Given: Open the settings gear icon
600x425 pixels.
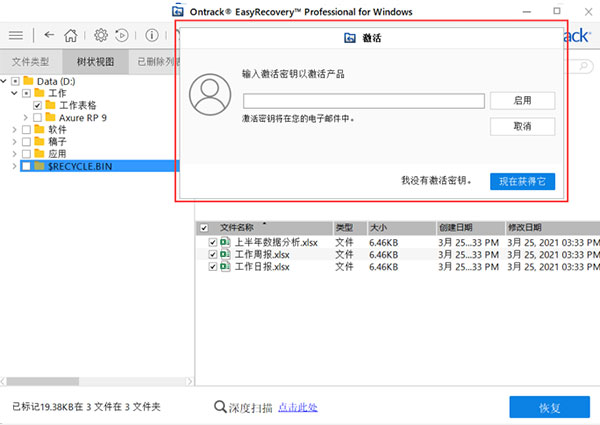Looking at the screenshot, I should (x=101, y=35).
